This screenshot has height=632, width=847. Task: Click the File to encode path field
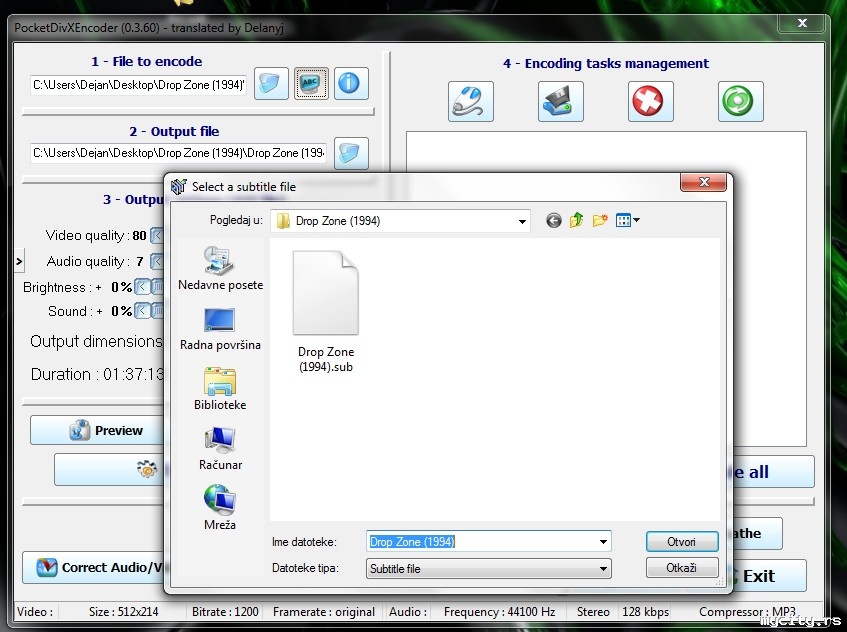pyautogui.click(x=138, y=85)
